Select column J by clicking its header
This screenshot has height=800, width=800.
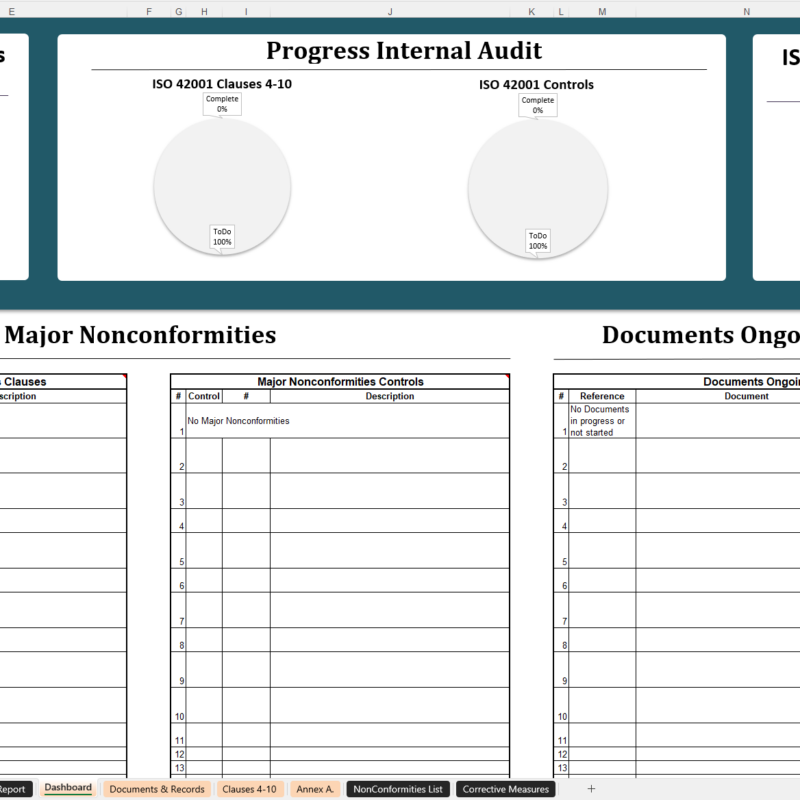tap(390, 11)
